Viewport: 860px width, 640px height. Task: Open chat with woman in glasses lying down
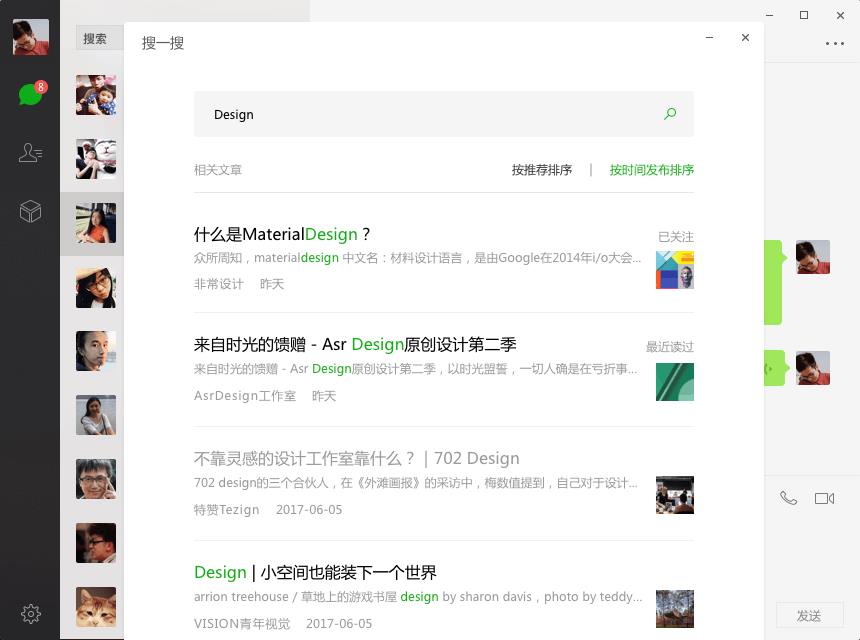(x=96, y=287)
